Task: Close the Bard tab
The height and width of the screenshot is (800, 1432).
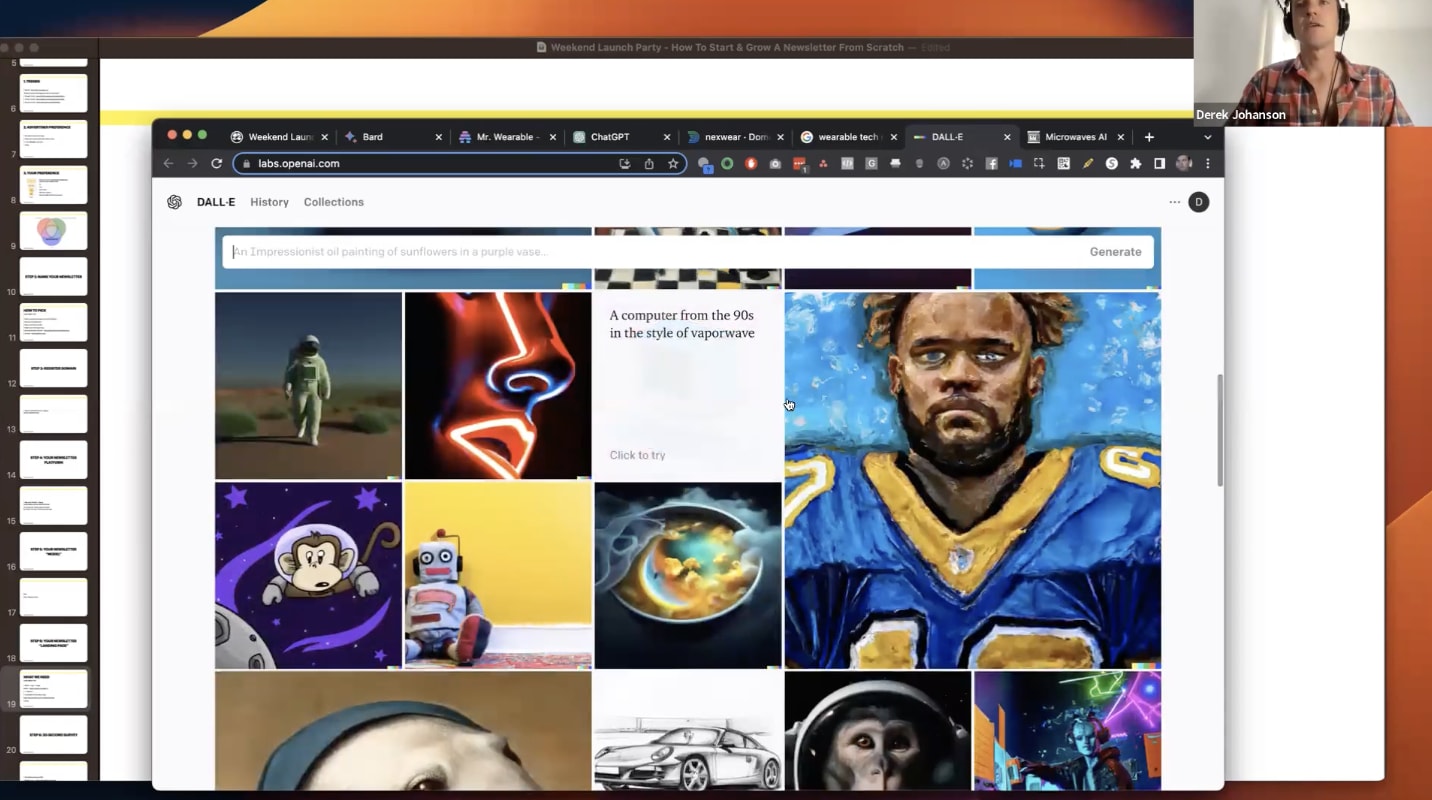Action: pos(438,137)
